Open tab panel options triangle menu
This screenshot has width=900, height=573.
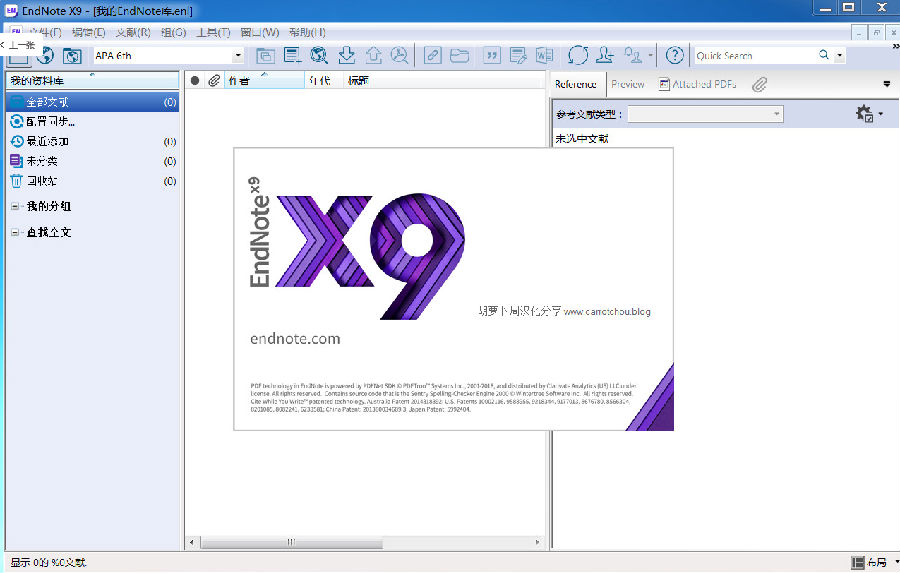[887, 84]
